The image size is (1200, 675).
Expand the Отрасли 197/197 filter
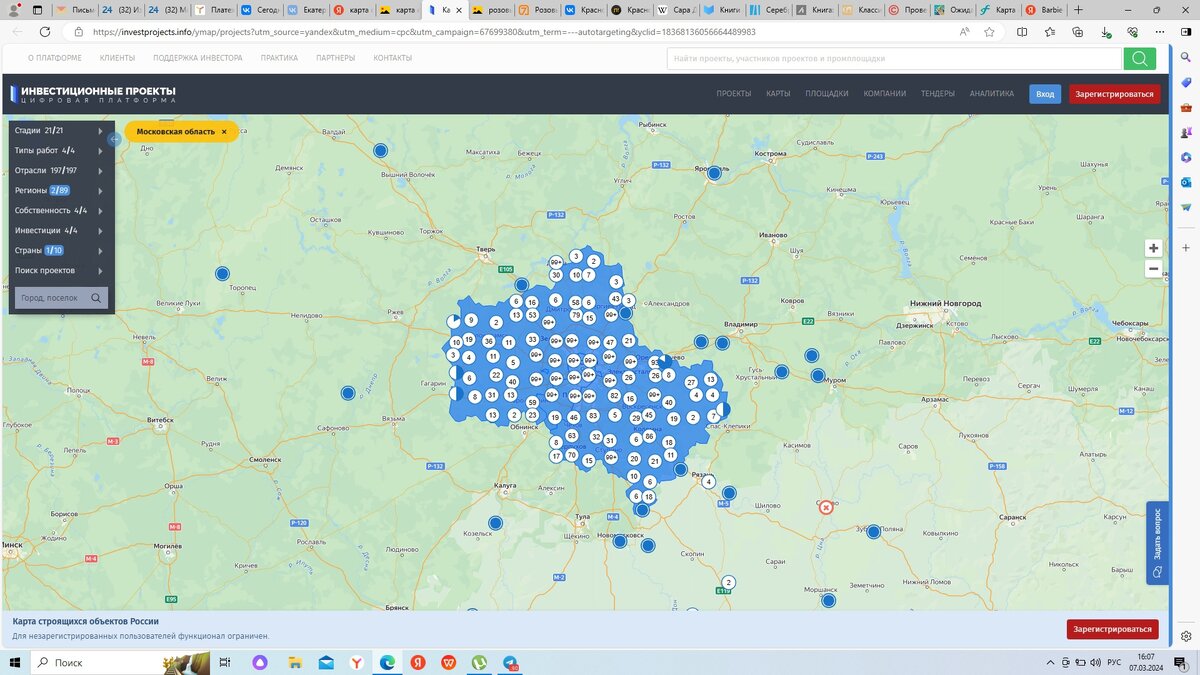[60, 170]
